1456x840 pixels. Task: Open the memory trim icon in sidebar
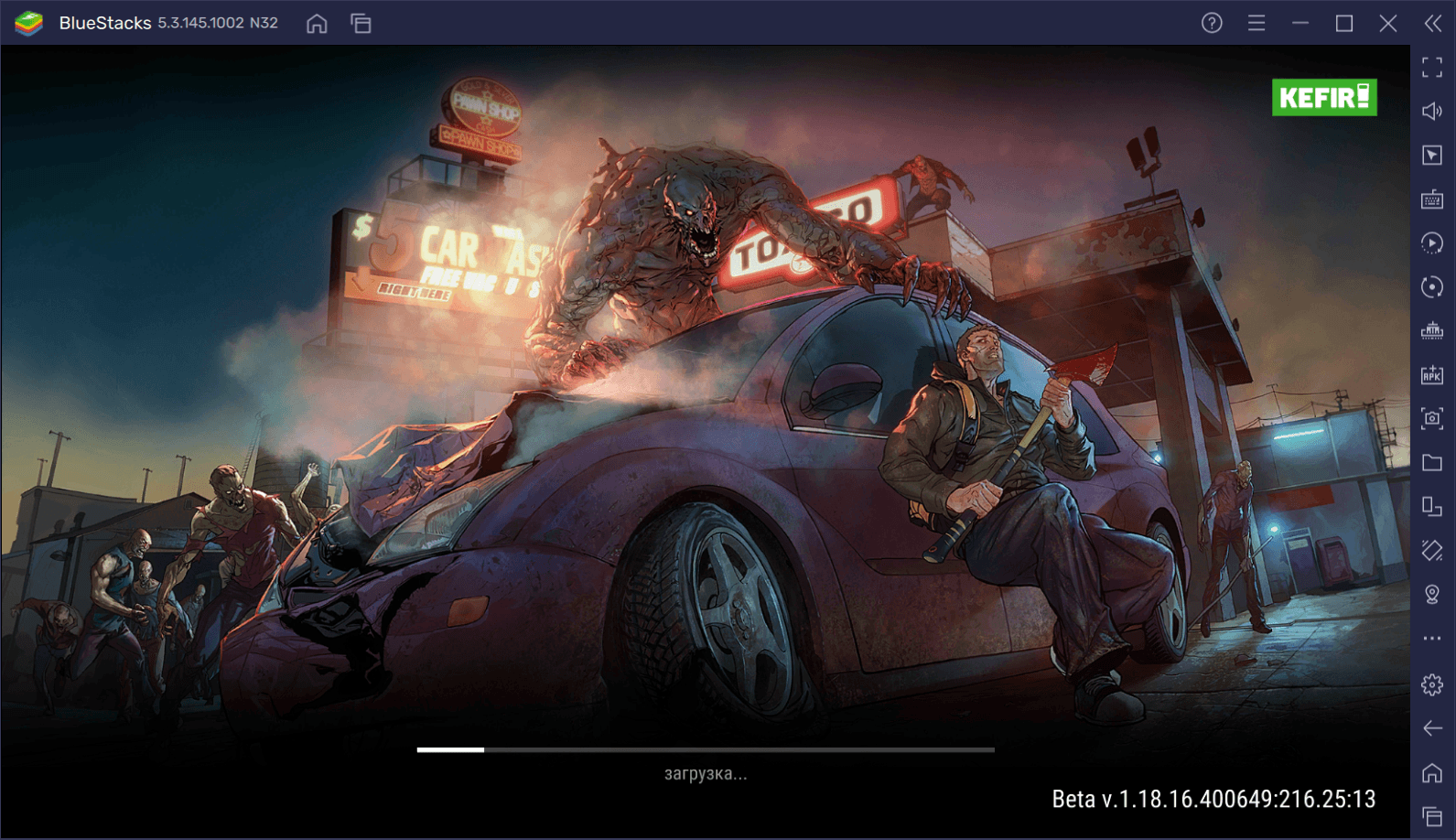(x=1432, y=330)
